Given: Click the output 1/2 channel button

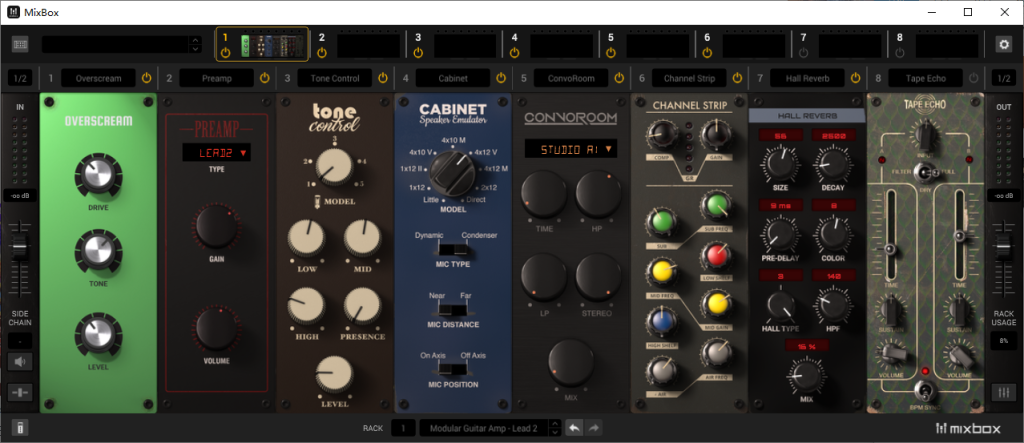Looking at the screenshot, I should [1004, 78].
